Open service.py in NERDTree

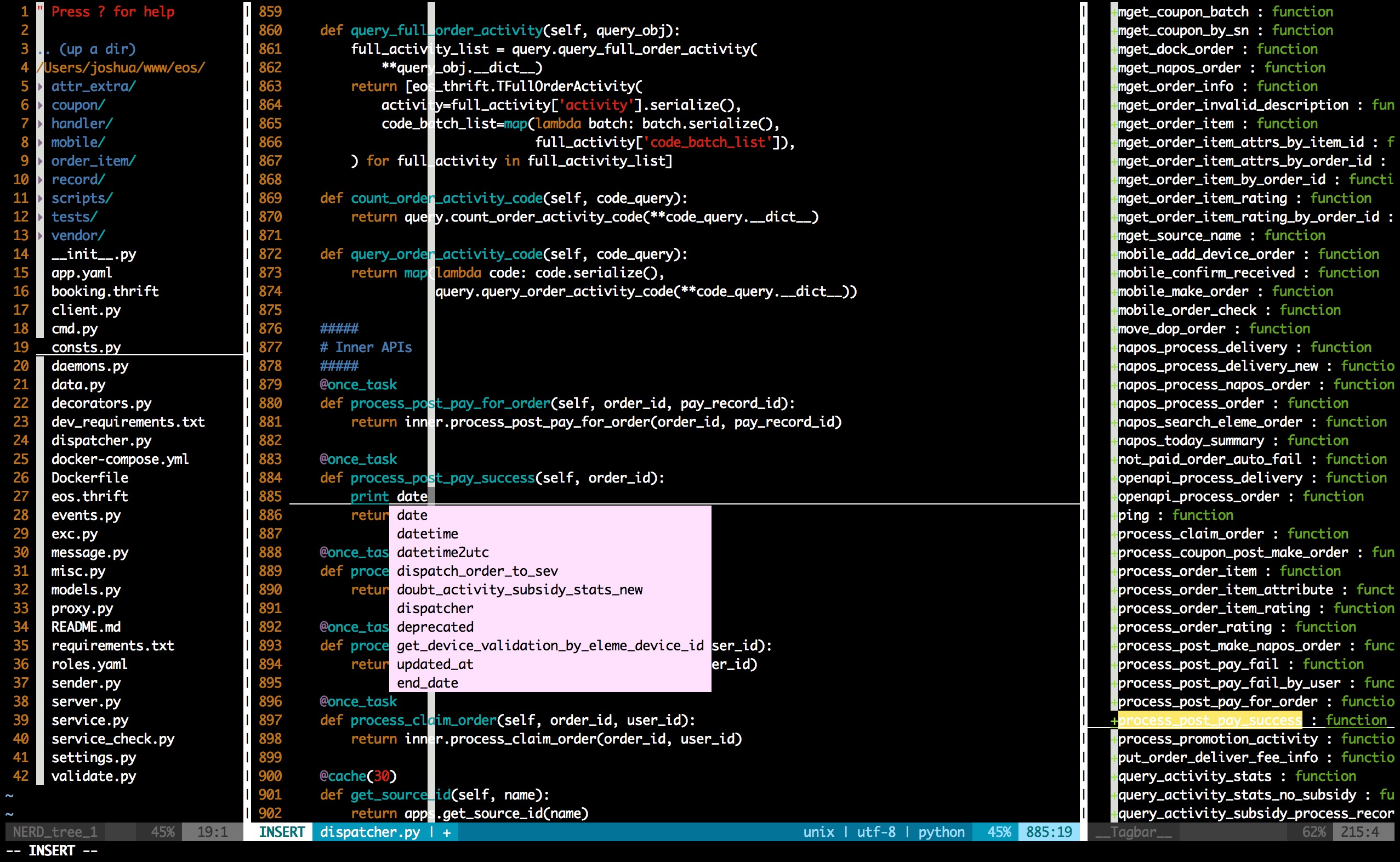(89, 721)
